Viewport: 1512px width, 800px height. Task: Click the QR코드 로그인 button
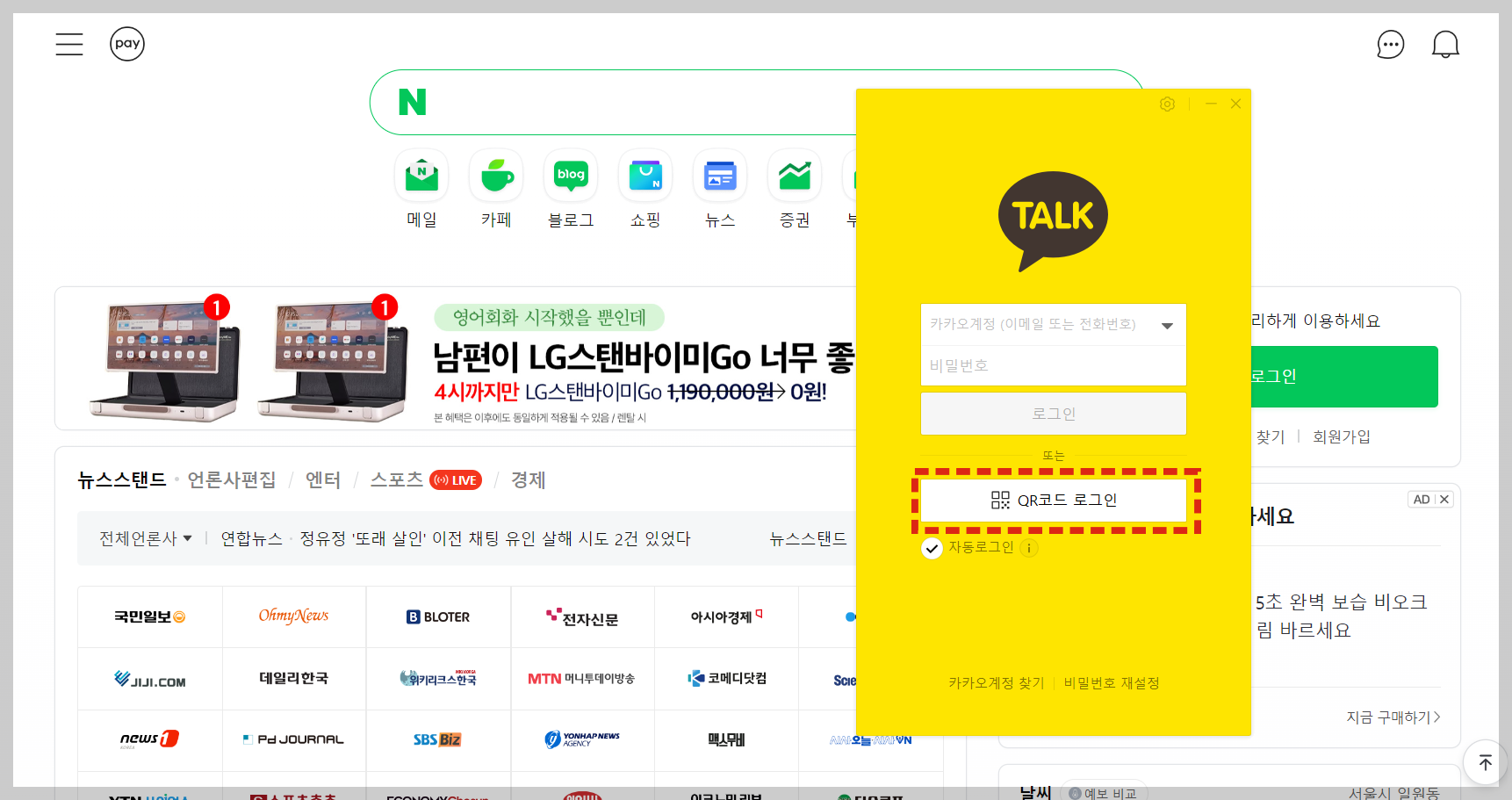1053,501
